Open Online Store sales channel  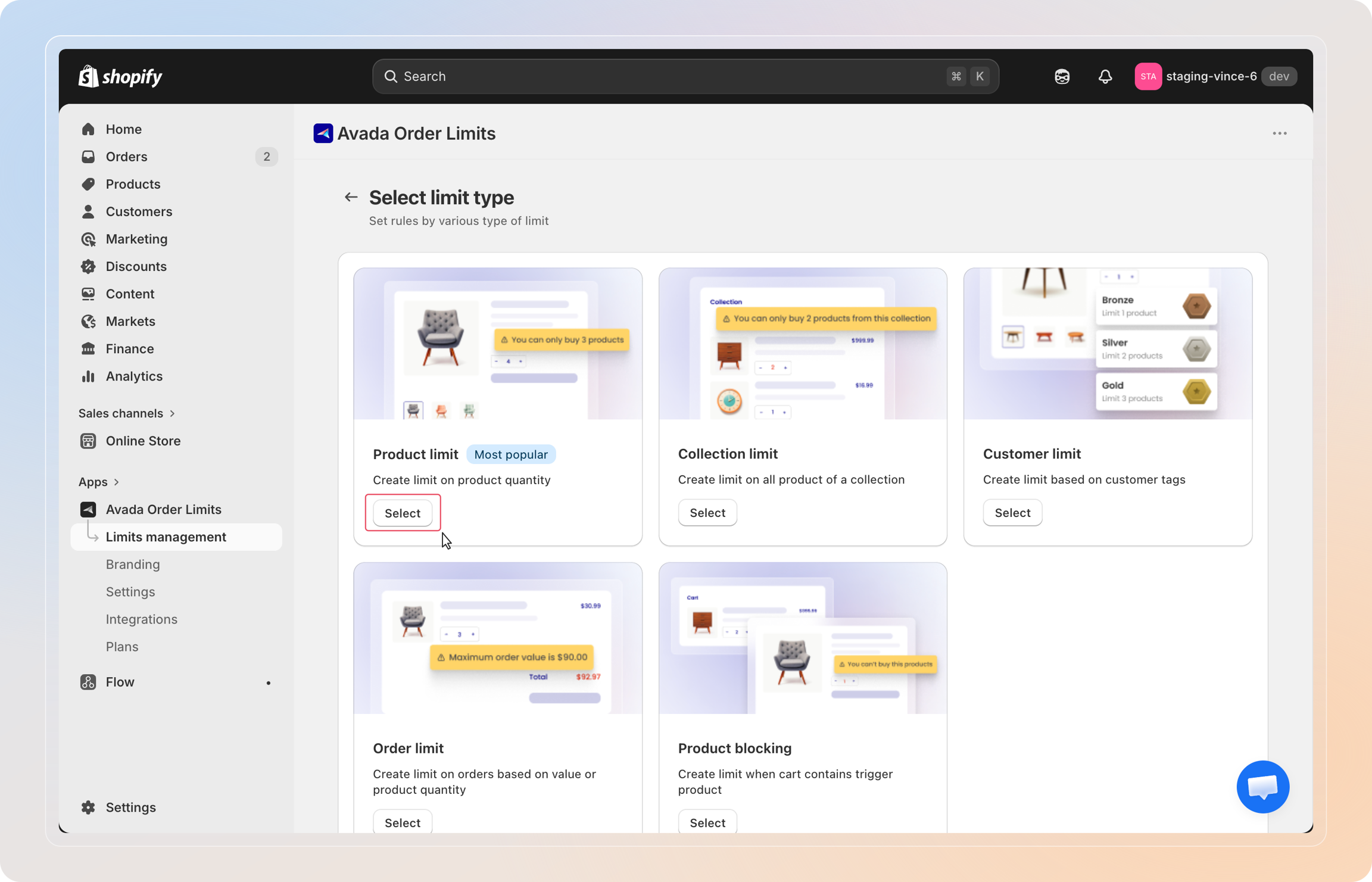click(x=176, y=441)
